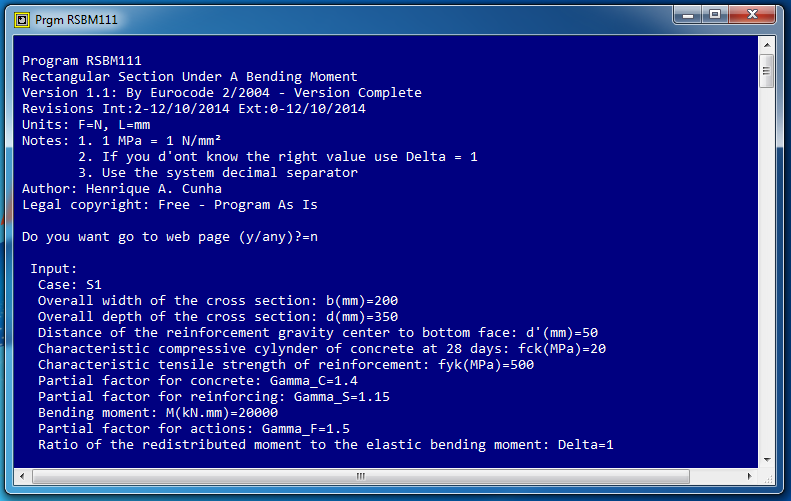Click the window resize grip in corner

point(767,477)
